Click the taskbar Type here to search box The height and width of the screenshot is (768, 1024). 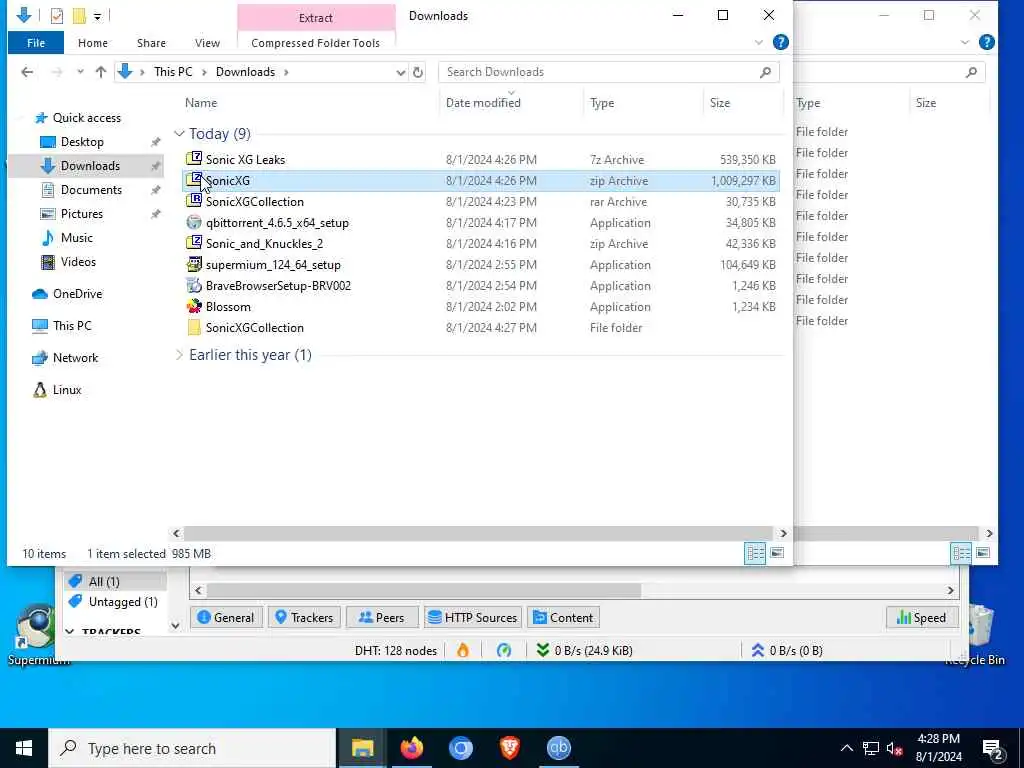(192, 748)
